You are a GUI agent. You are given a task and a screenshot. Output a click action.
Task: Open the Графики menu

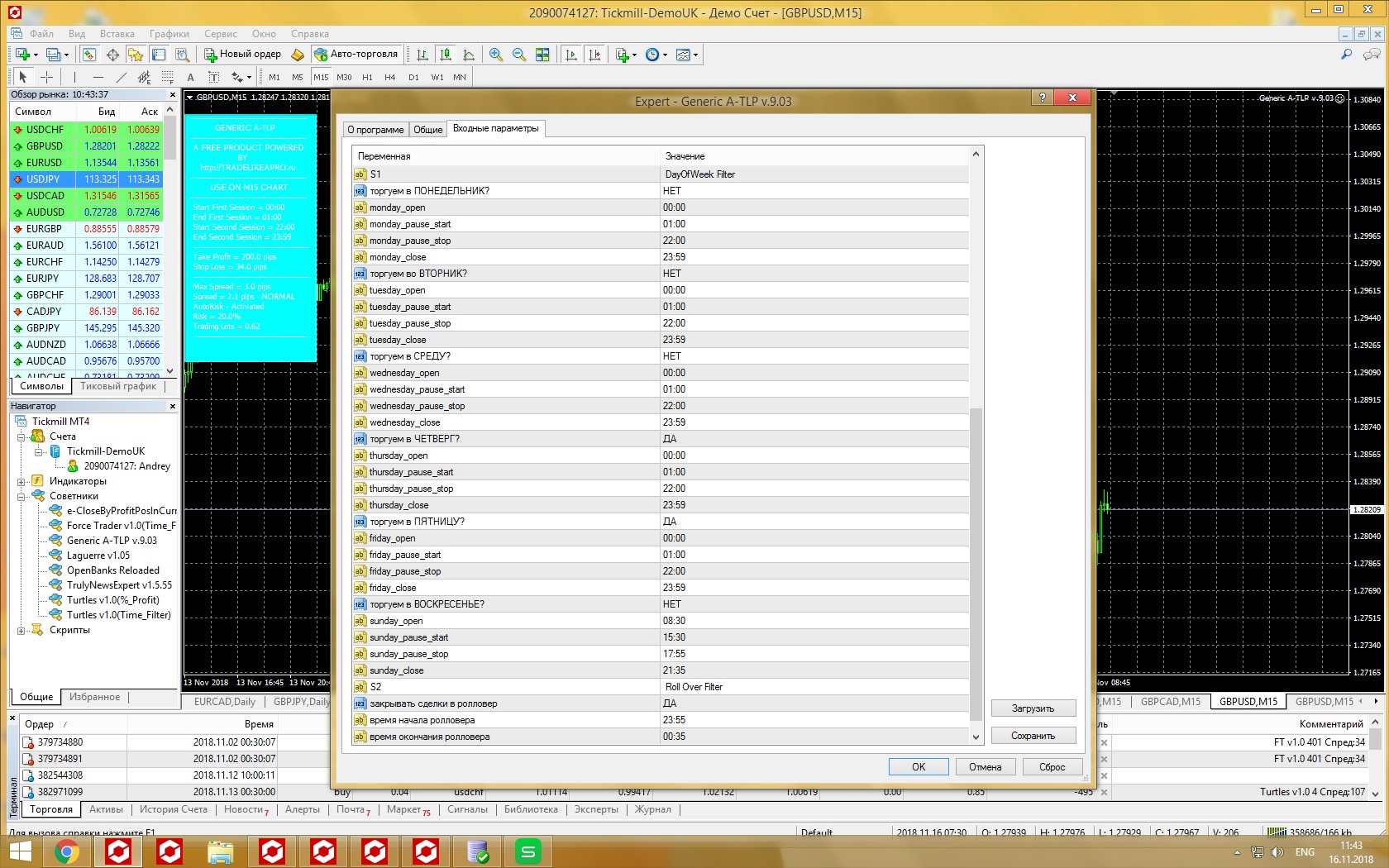pyautogui.click(x=169, y=34)
